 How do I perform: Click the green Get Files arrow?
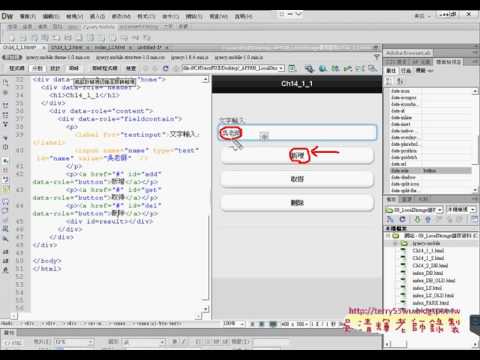pyautogui.click(x=417, y=219)
